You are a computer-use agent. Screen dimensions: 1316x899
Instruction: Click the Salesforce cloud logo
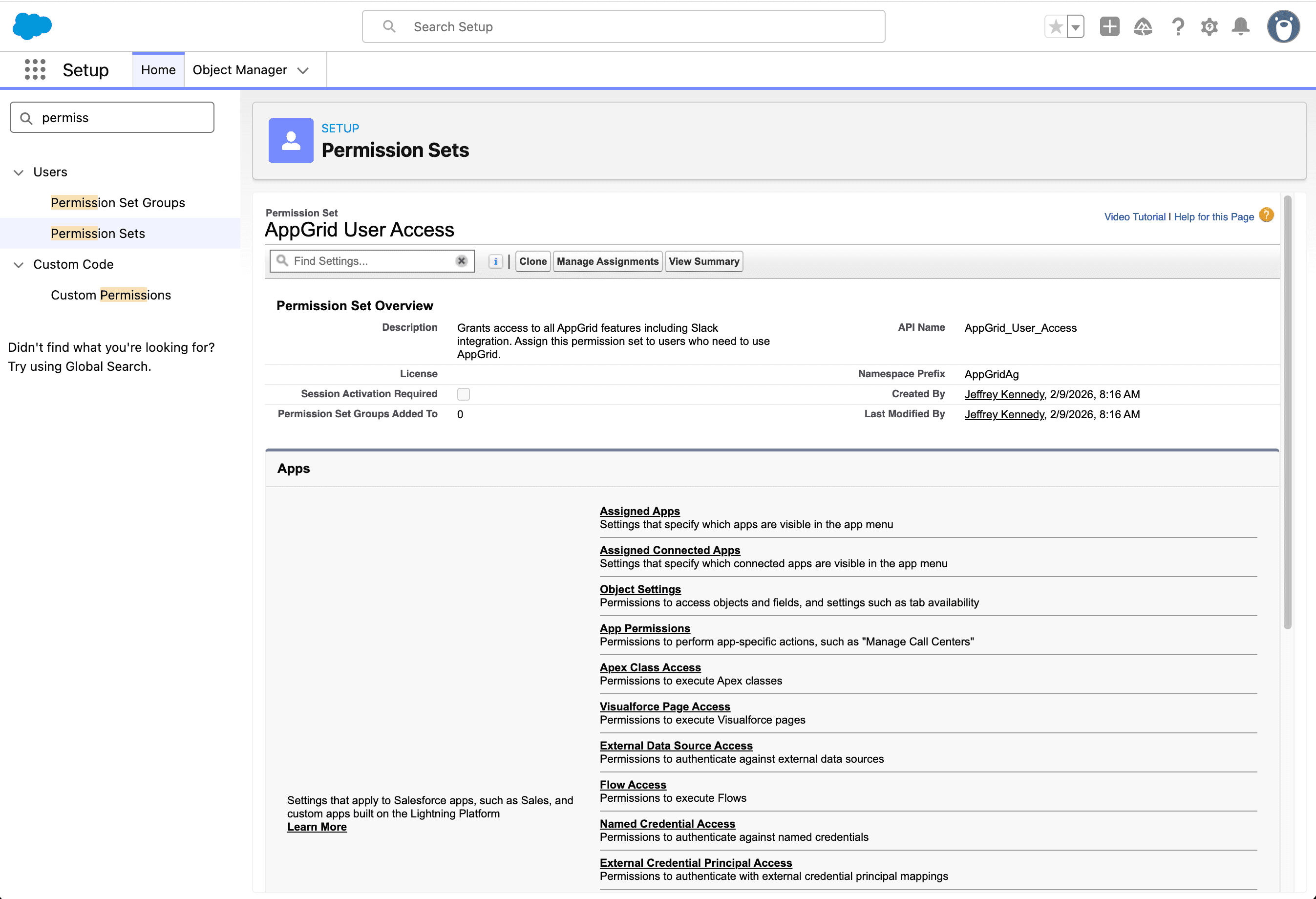point(32,26)
